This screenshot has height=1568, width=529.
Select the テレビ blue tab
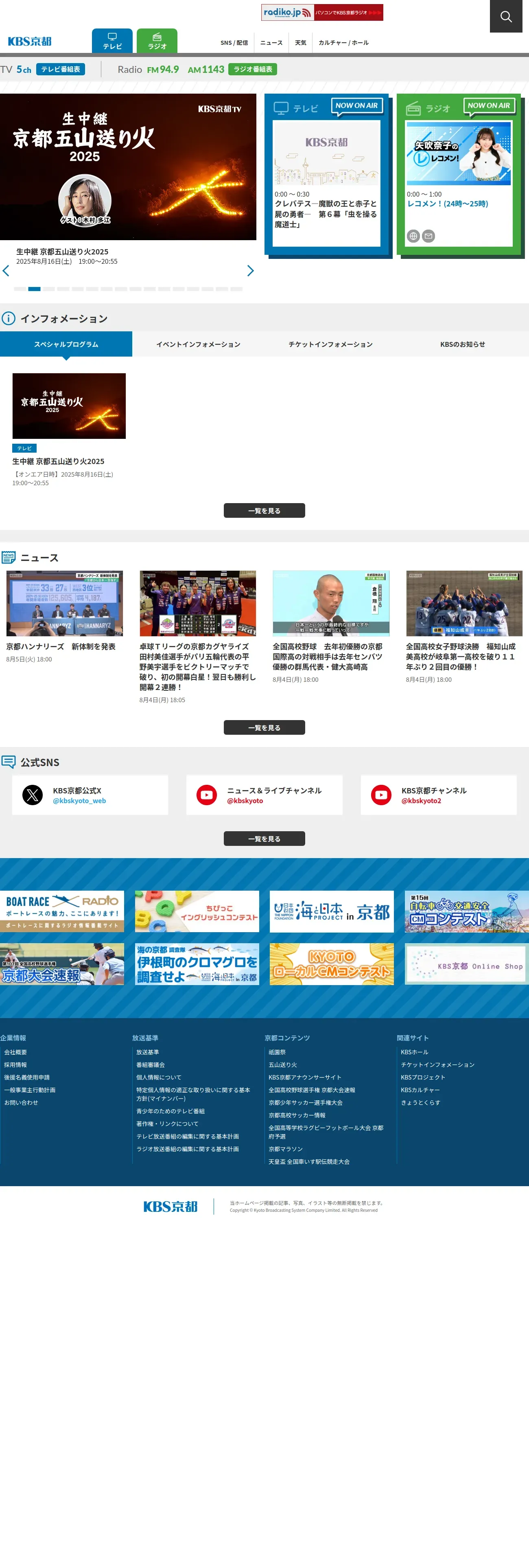point(112,41)
